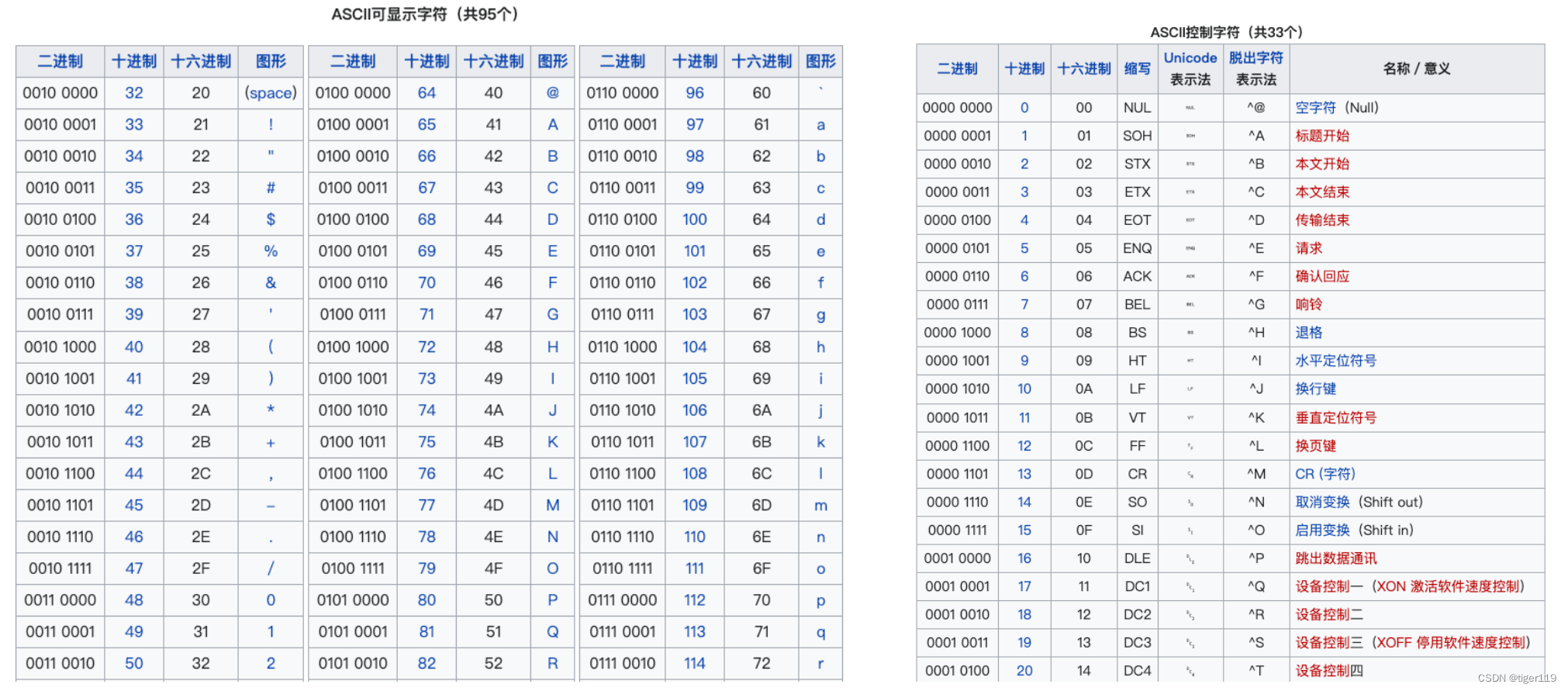Select the DLE abbreviation cell

click(x=1138, y=558)
